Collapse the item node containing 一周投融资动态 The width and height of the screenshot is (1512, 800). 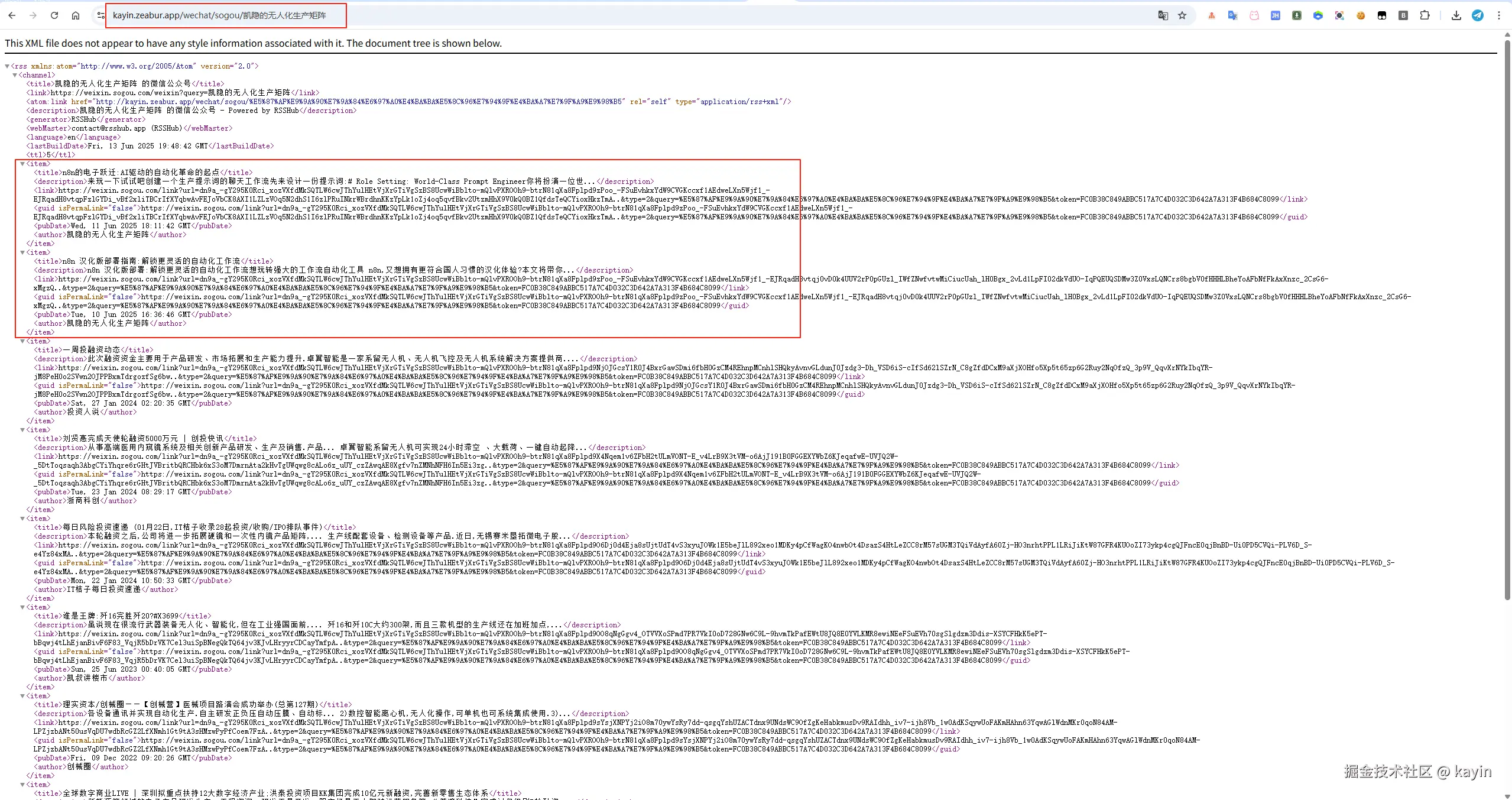[22, 341]
